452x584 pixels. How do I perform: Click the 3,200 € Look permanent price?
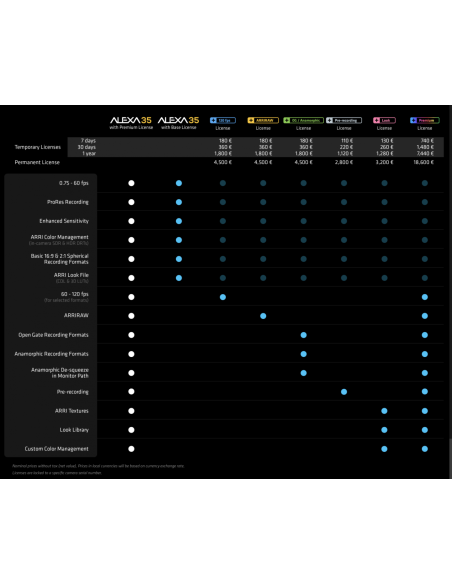tap(385, 162)
